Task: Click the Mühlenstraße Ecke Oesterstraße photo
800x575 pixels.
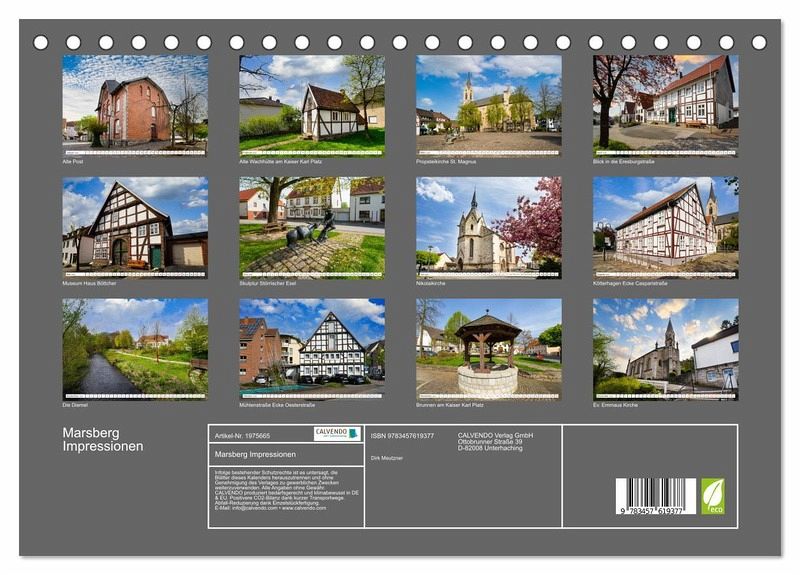Action: point(312,346)
